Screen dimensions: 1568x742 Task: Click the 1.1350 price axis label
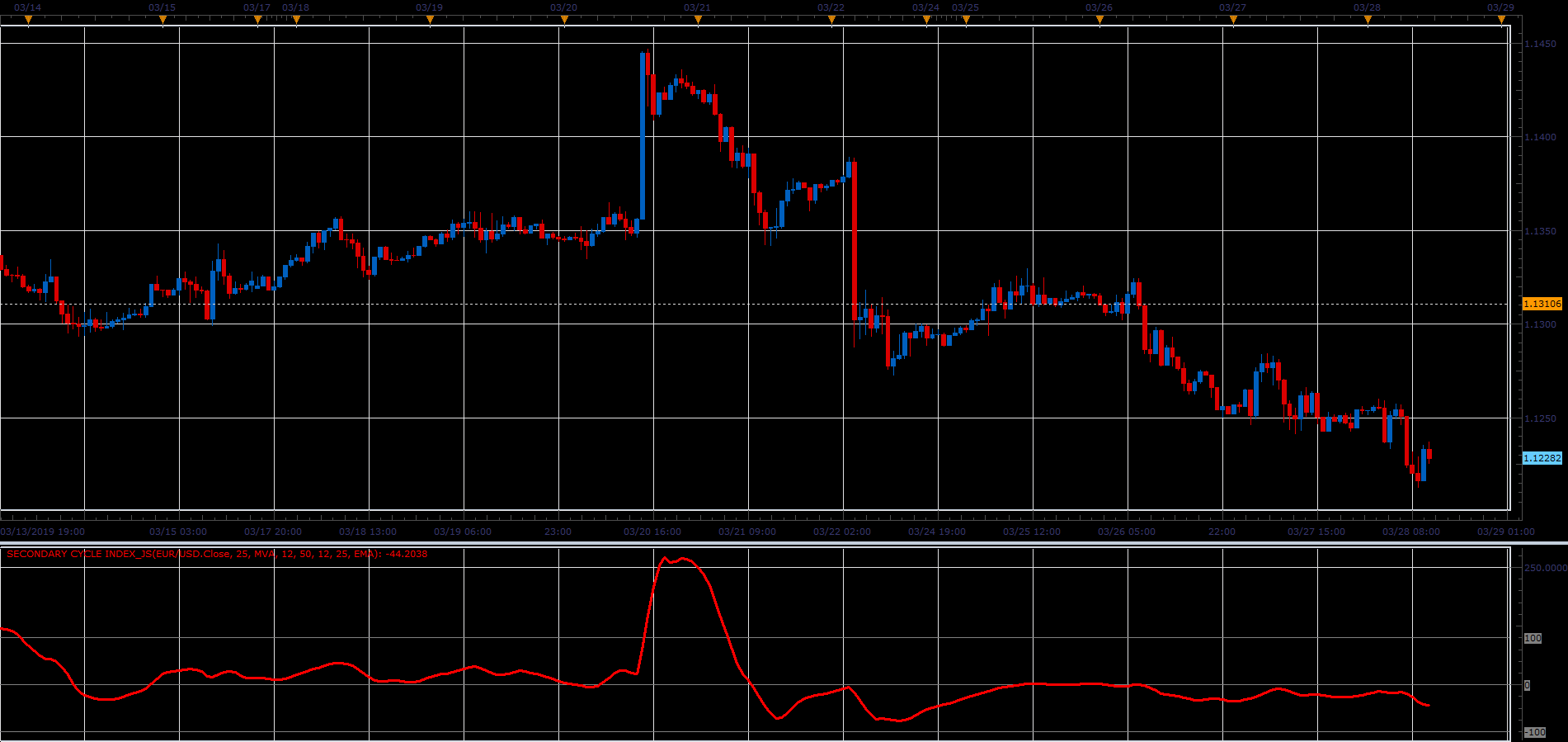(1540, 231)
